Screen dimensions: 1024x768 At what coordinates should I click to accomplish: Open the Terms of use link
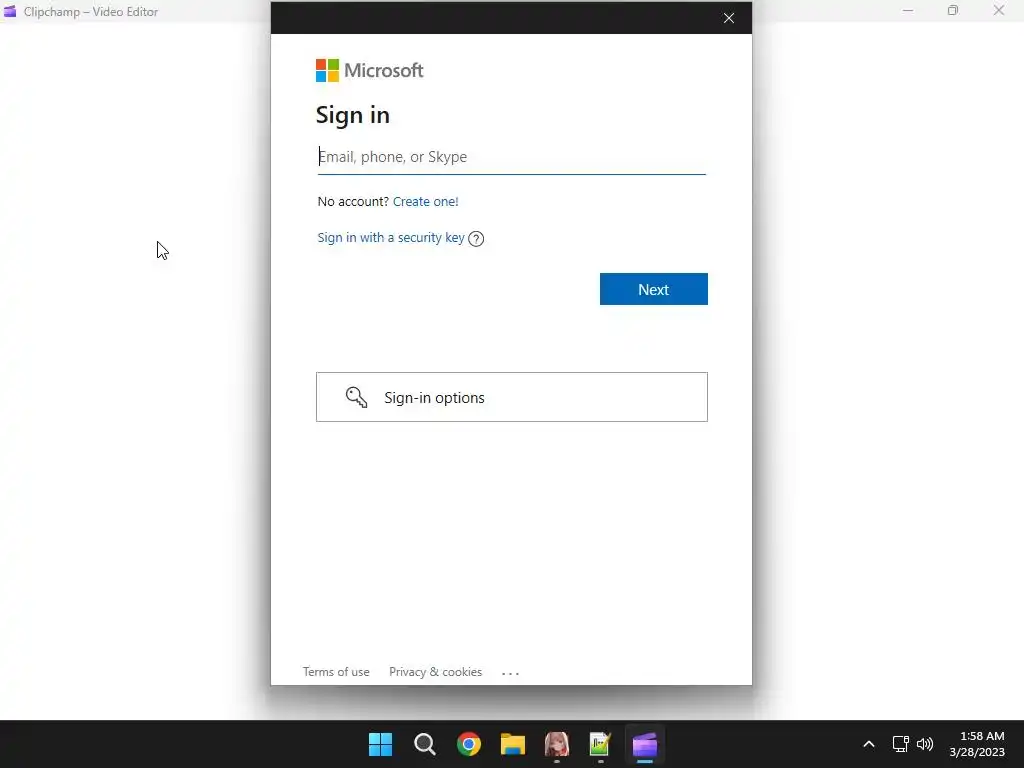tap(336, 671)
